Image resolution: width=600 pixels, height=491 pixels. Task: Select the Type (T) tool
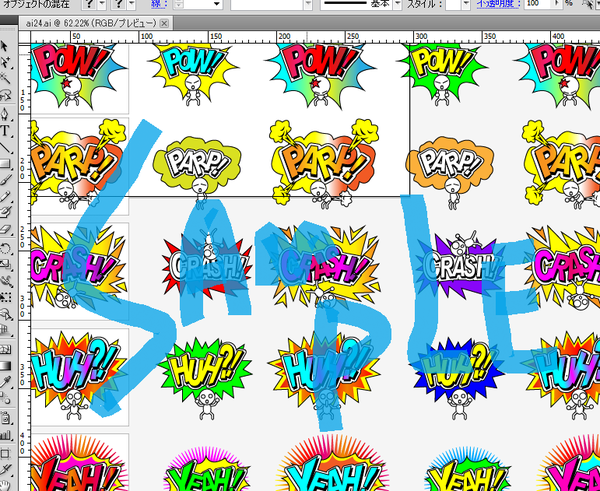coord(6,130)
